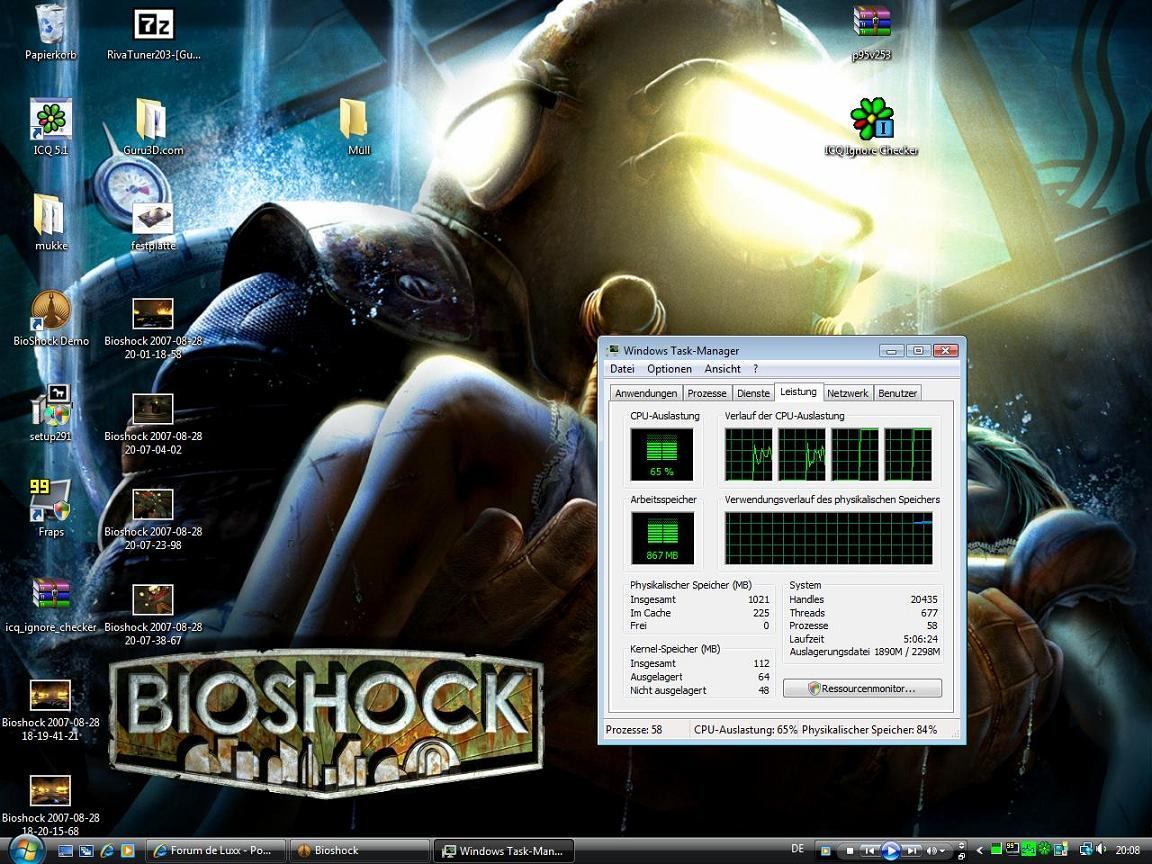Viewport: 1152px width, 864px height.
Task: Open the Datei menu in Task-Manager
Action: pyautogui.click(x=622, y=369)
